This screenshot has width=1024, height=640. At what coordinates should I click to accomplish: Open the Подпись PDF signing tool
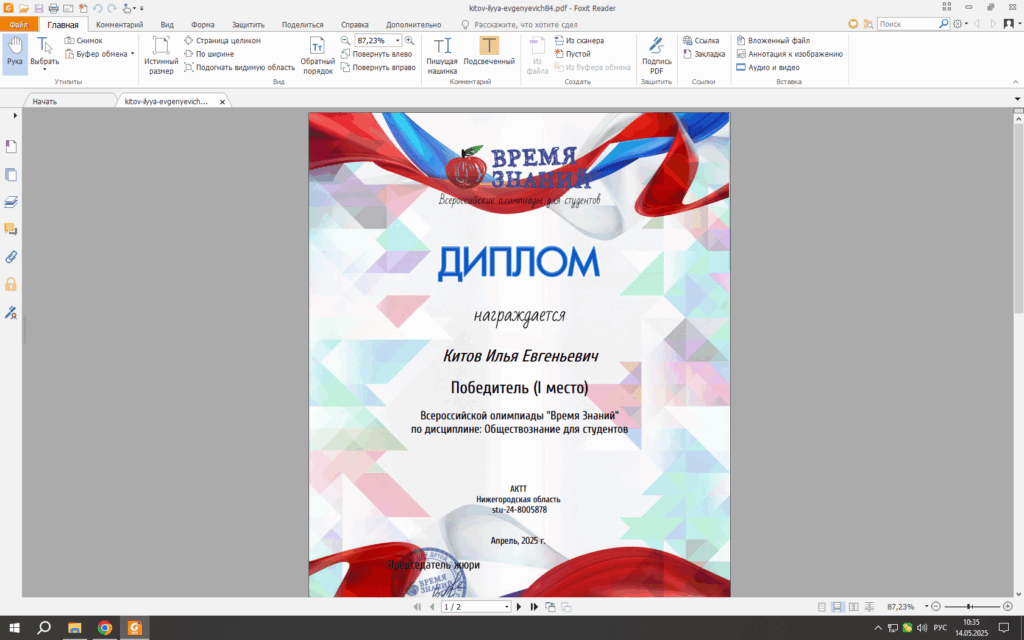[656, 56]
